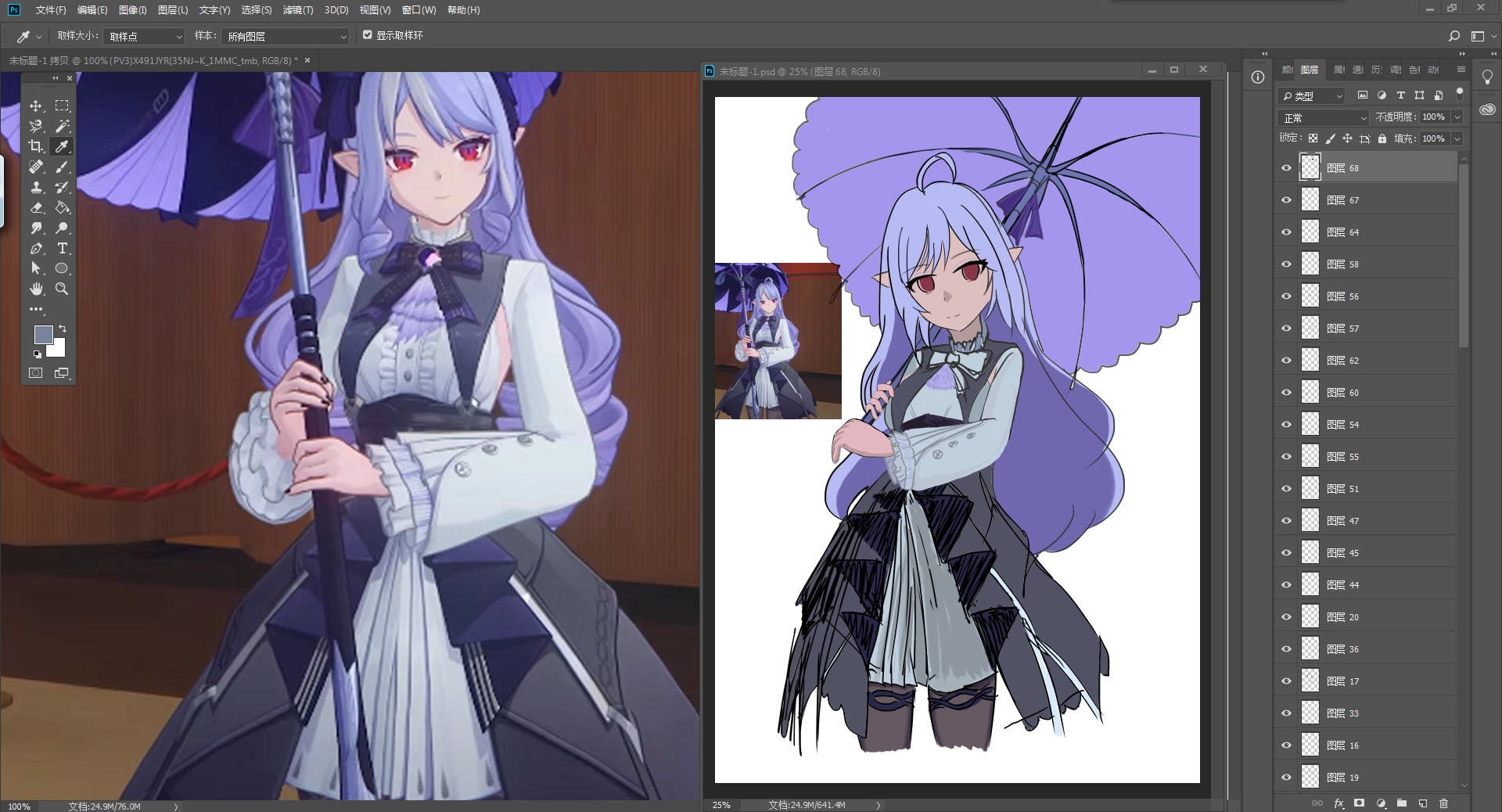This screenshot has width=1502, height=812.
Task: Open the opacity slider dropdown arrow
Action: 1457,117
